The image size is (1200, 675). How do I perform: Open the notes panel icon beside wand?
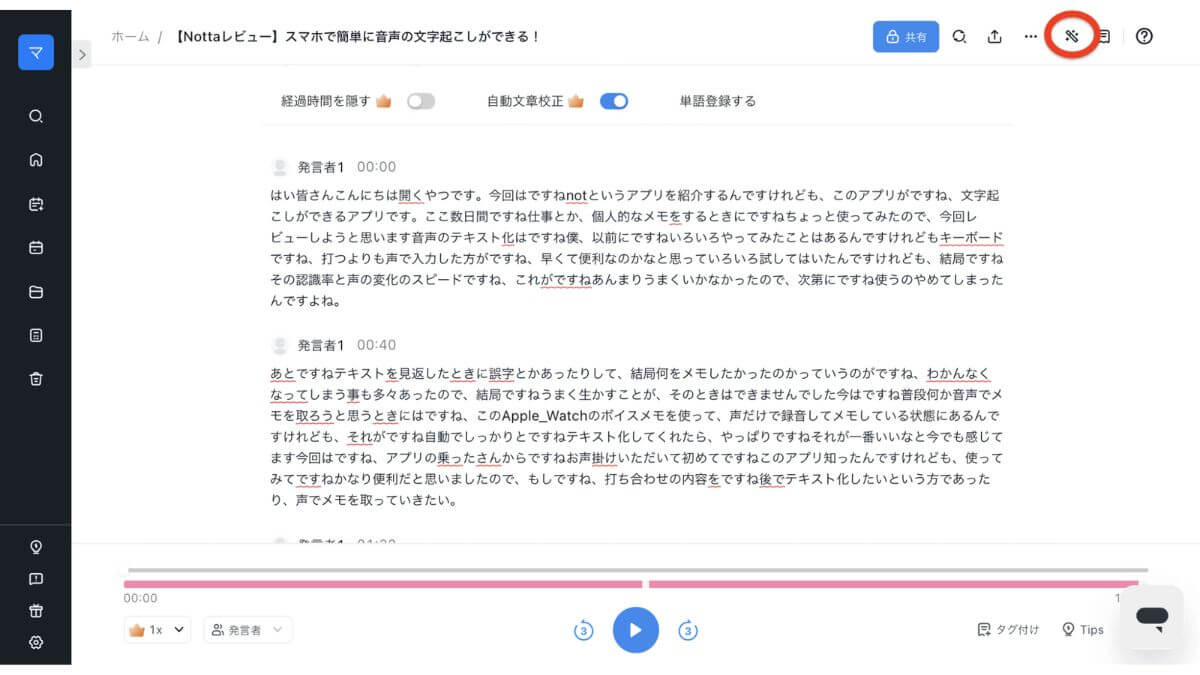pos(1104,37)
